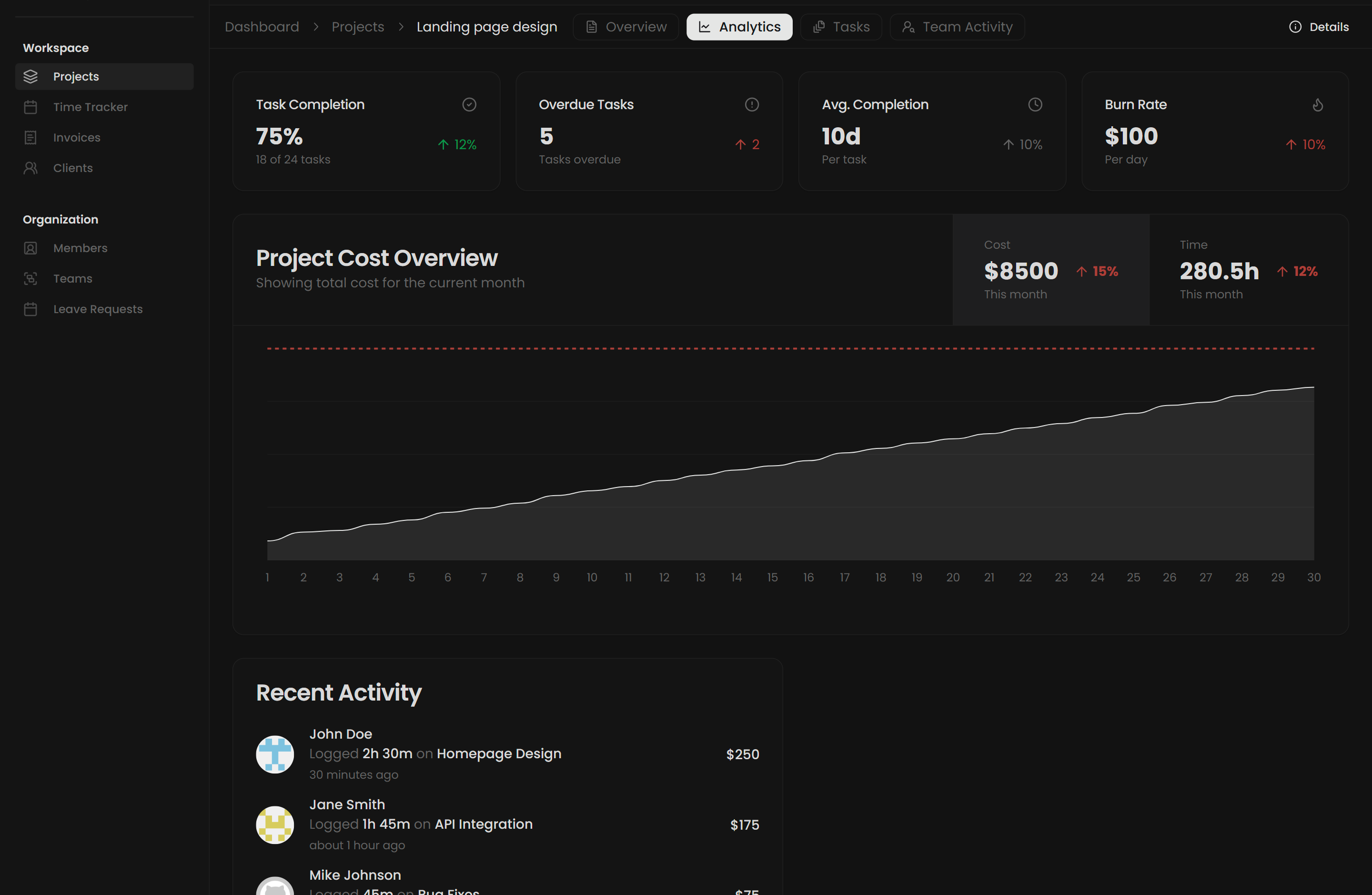
Task: Open Clients from the sidebar
Action: point(104,168)
